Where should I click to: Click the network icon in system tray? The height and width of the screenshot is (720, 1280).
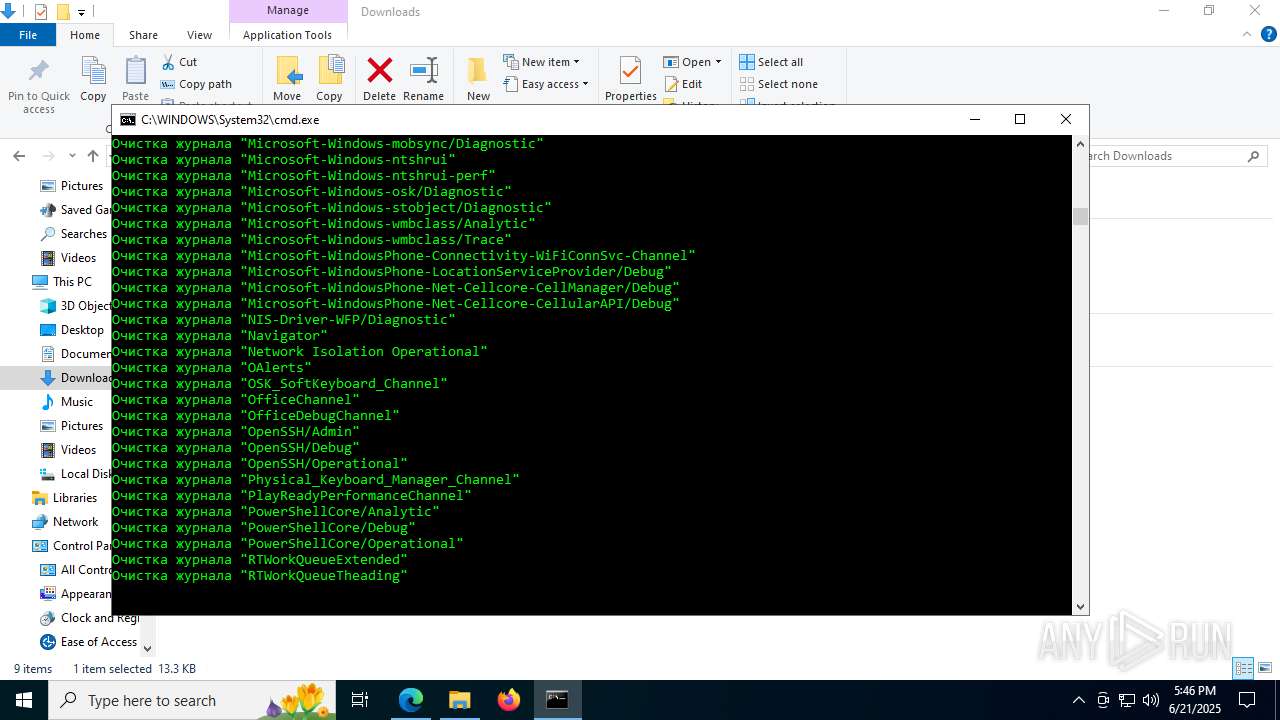tap(1127, 700)
